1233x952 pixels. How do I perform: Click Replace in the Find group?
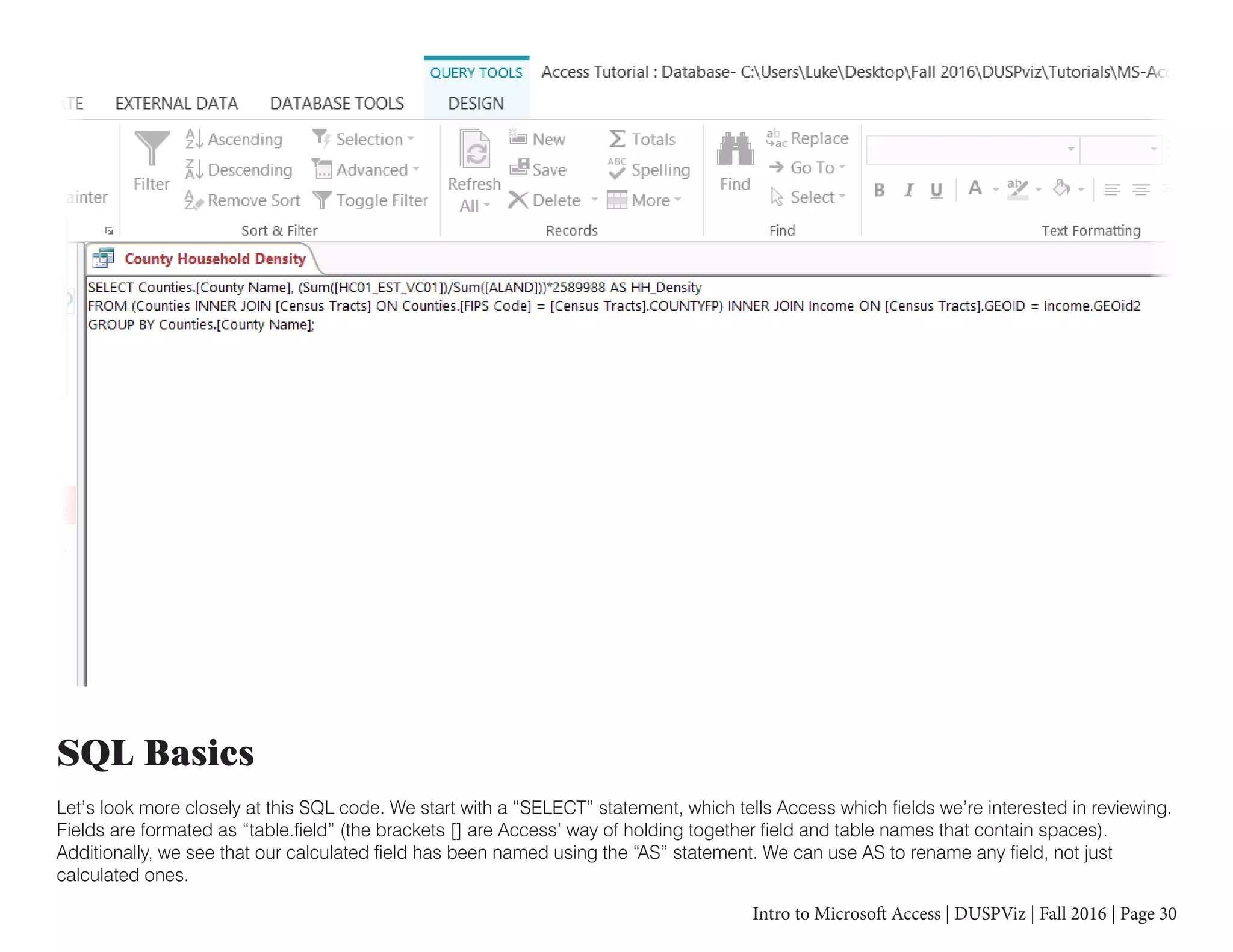pyautogui.click(x=807, y=138)
